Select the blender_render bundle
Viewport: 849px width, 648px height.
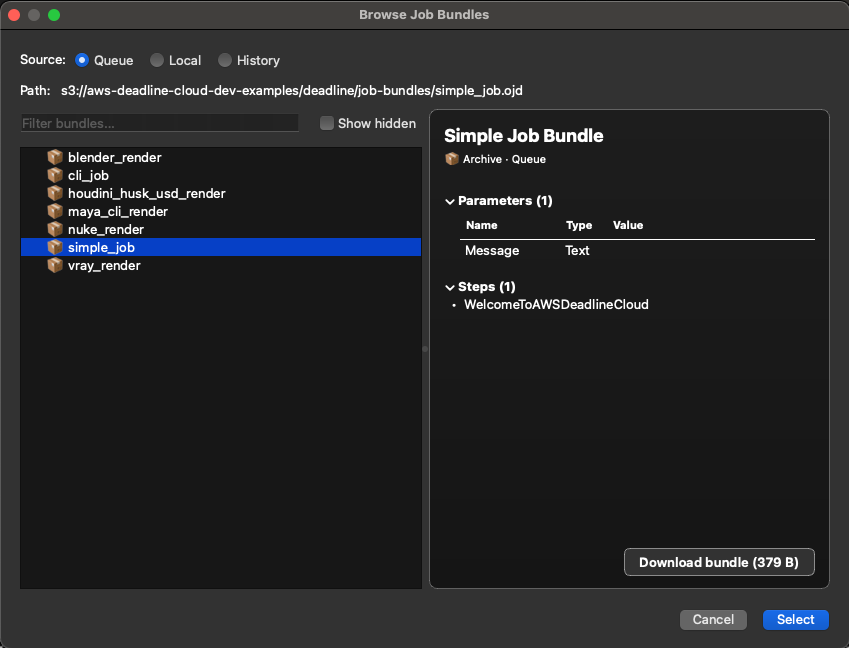(221, 157)
